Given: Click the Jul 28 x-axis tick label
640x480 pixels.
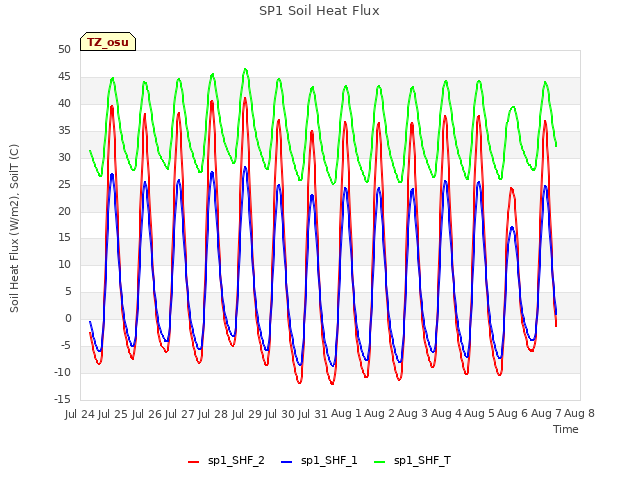Looking at the screenshot, I should pyautogui.click(x=213, y=414).
